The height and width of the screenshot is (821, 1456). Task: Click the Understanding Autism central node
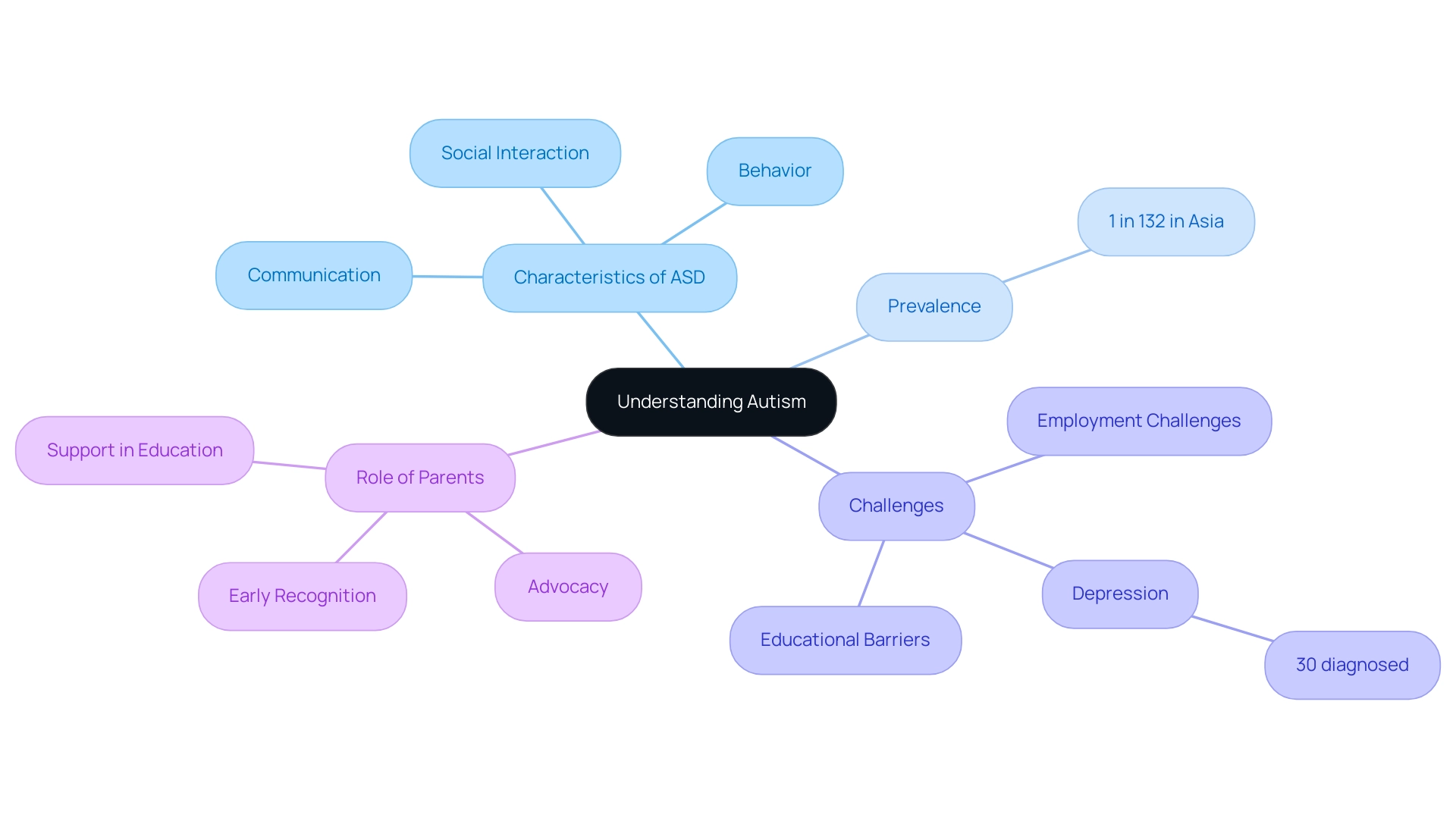coord(713,402)
